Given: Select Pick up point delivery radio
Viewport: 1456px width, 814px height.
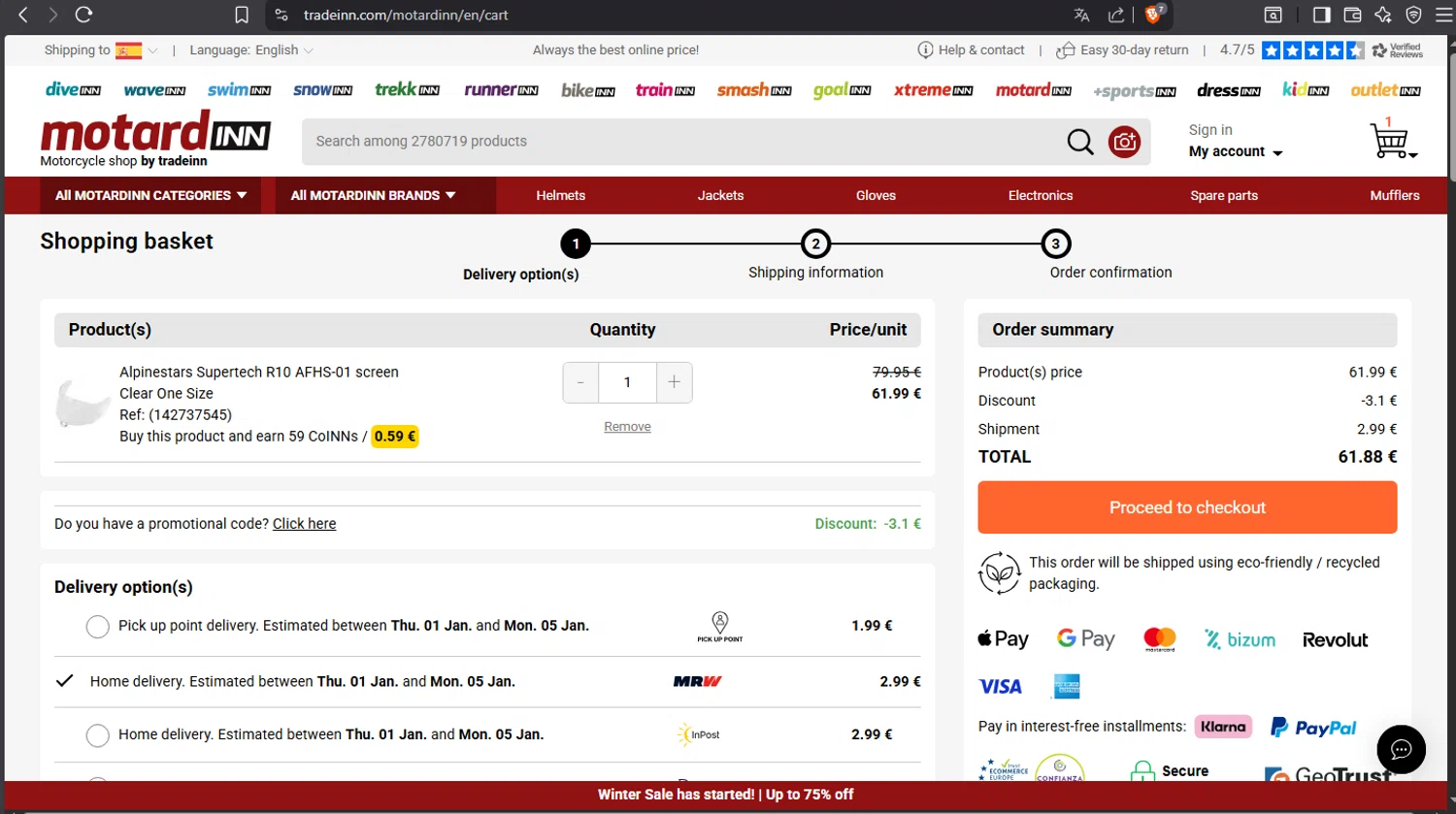Looking at the screenshot, I should 97,627.
